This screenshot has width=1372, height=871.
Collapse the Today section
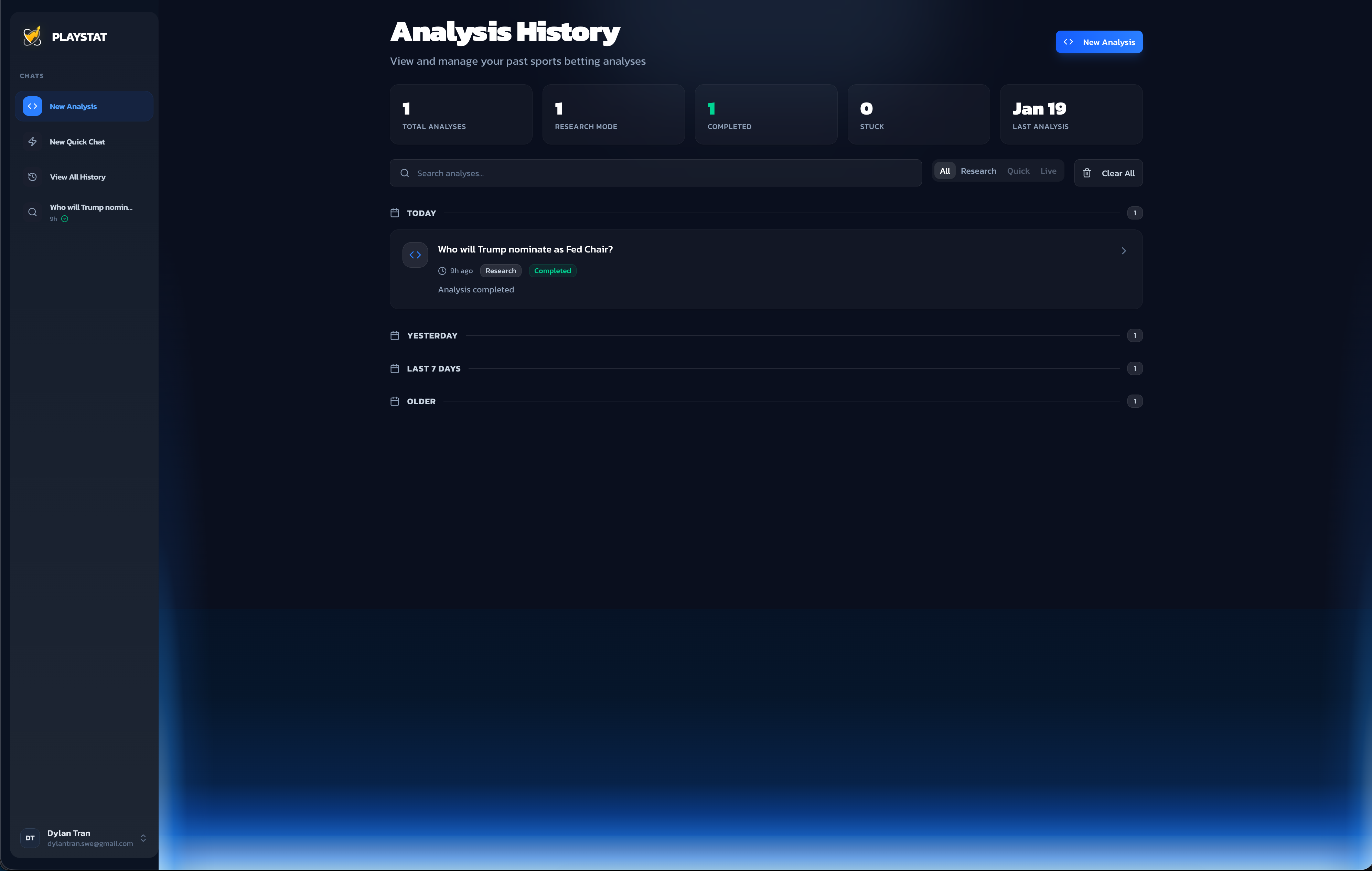click(x=766, y=213)
